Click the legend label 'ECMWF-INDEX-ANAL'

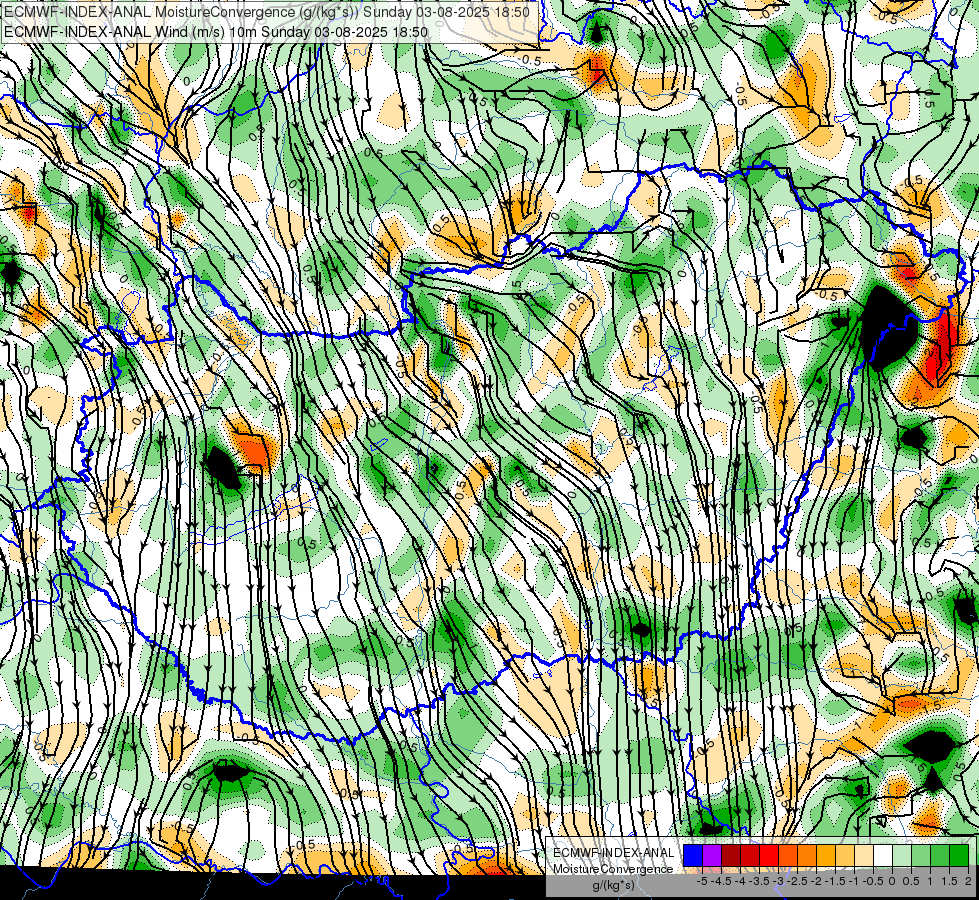click(x=614, y=853)
